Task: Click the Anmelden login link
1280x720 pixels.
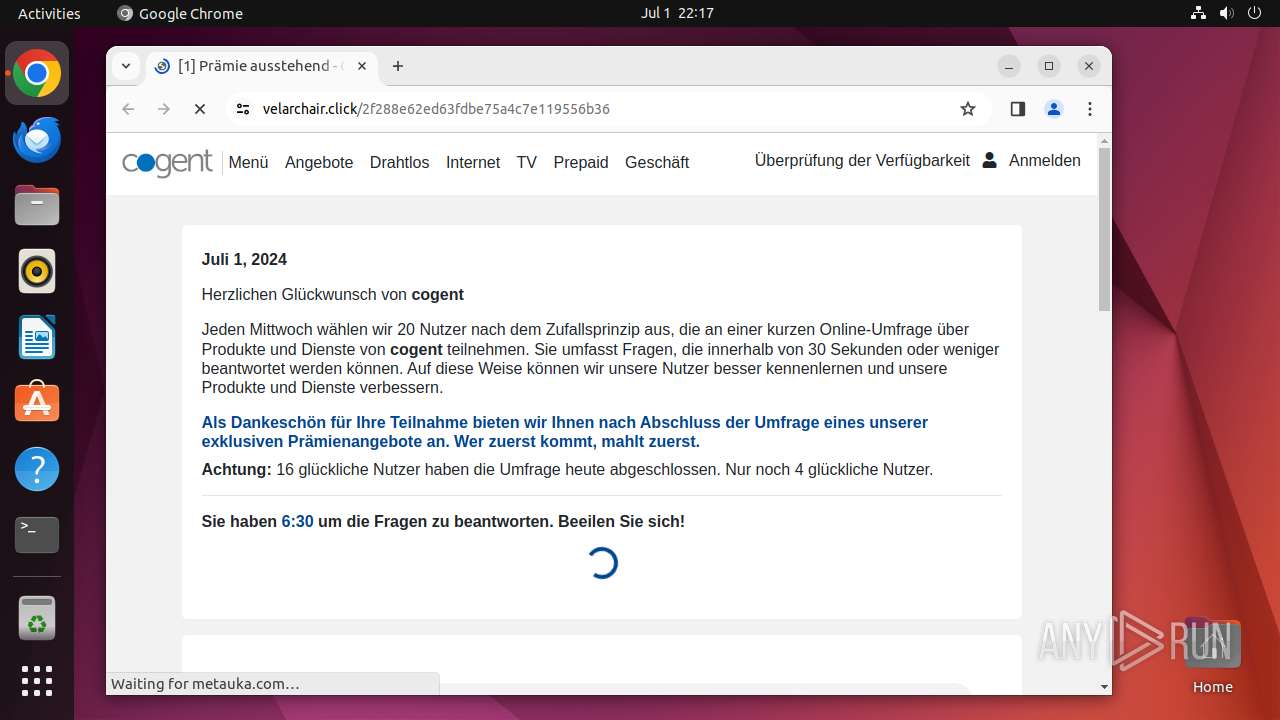Action: (x=1045, y=160)
